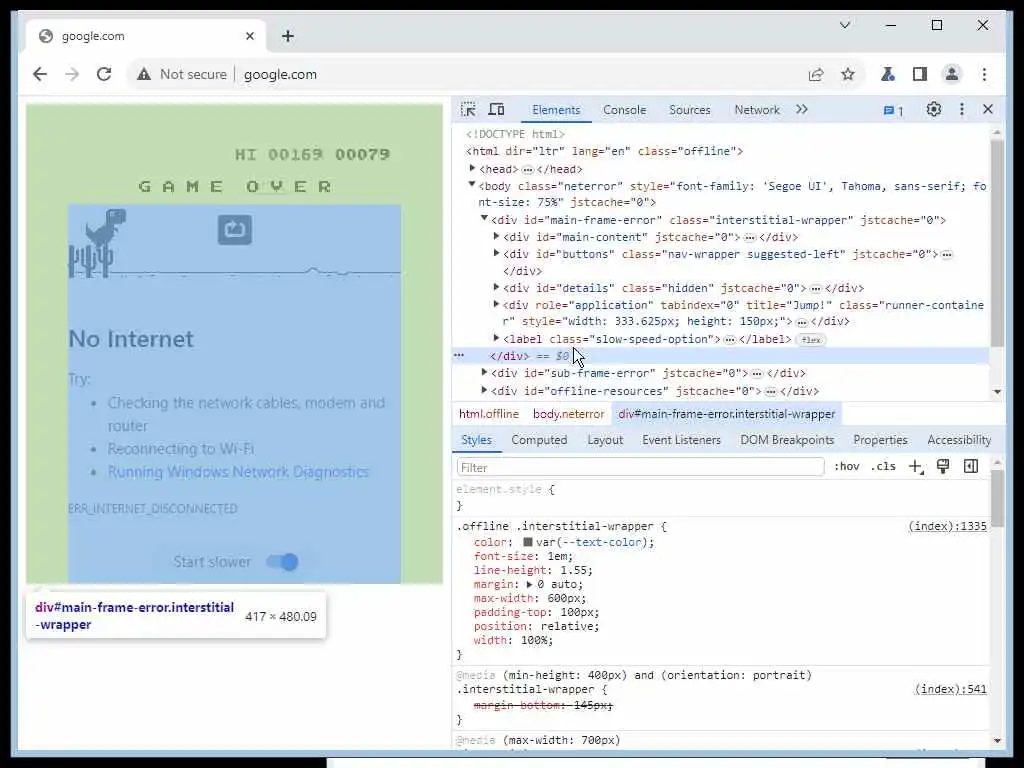Click the three-dot row actions beside </div>
Screen dimensions: 1024x768
(x=459, y=356)
